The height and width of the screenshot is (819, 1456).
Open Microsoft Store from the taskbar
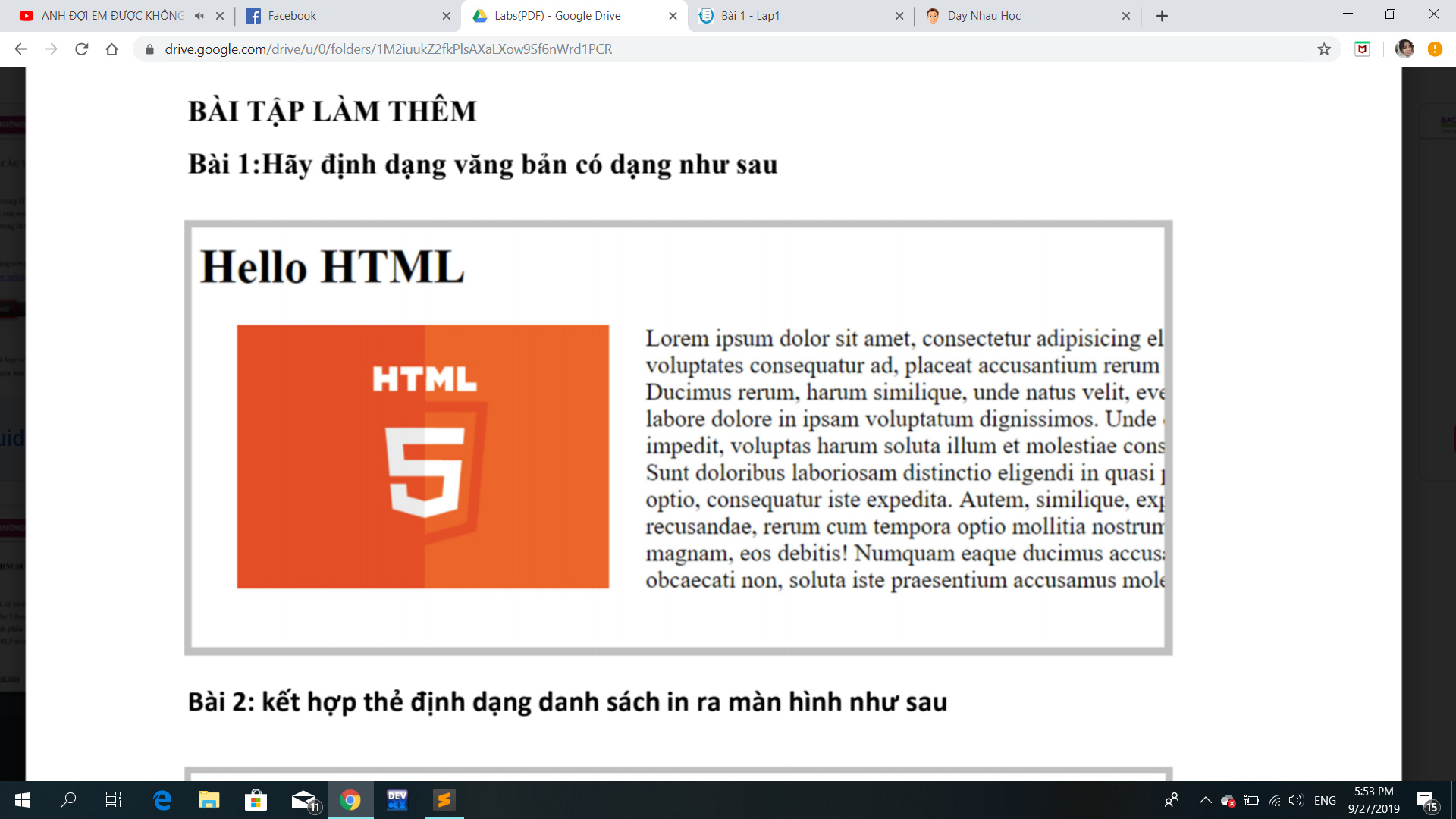click(x=256, y=800)
